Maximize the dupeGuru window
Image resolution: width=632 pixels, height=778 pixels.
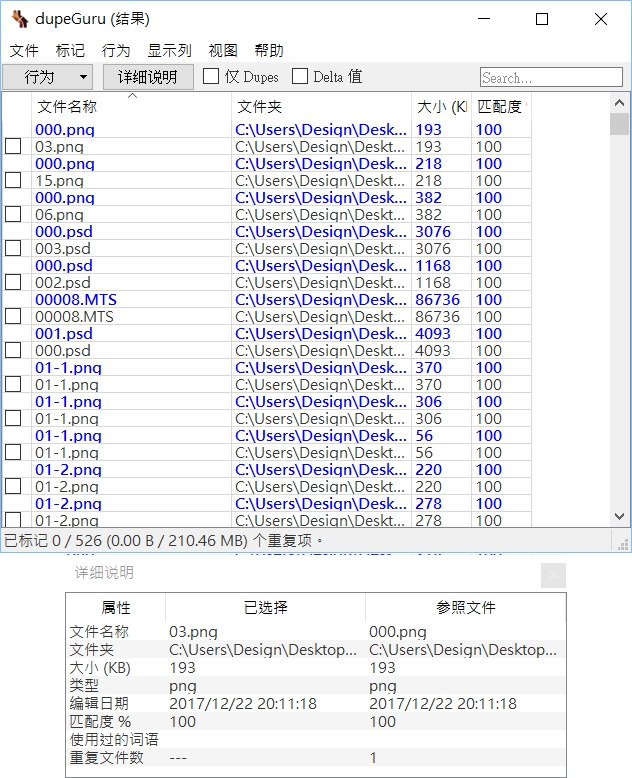coord(542,19)
